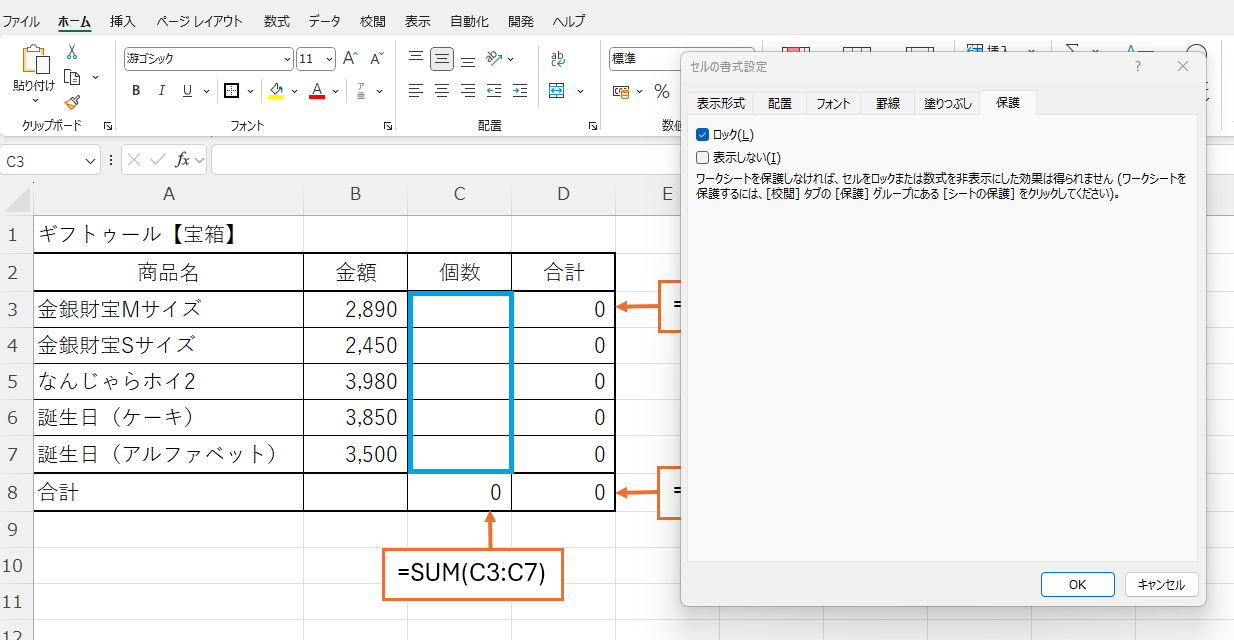
Task: Confirm settings with the OK button
Action: [1077, 584]
